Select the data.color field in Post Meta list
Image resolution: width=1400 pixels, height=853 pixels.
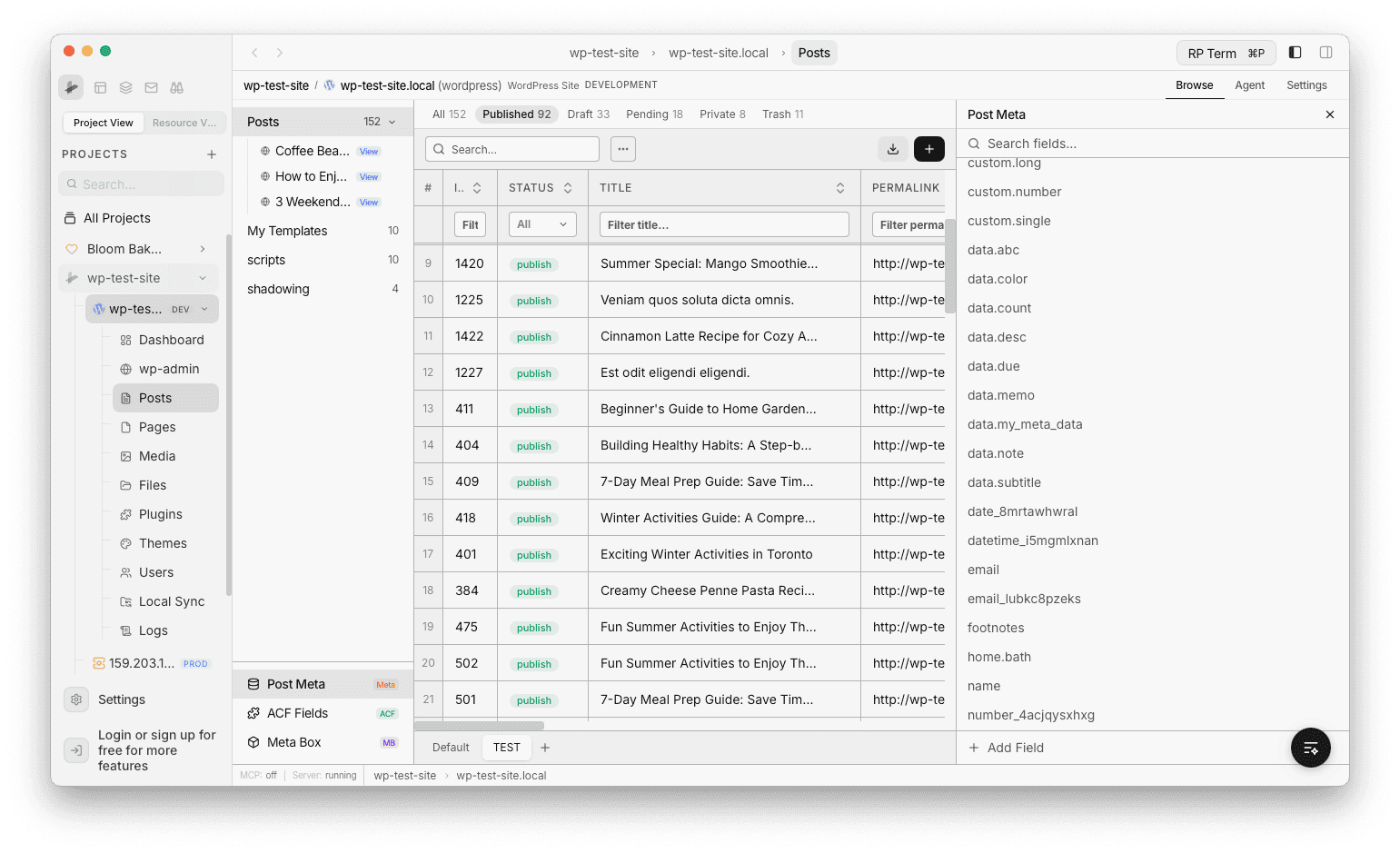pos(998,279)
